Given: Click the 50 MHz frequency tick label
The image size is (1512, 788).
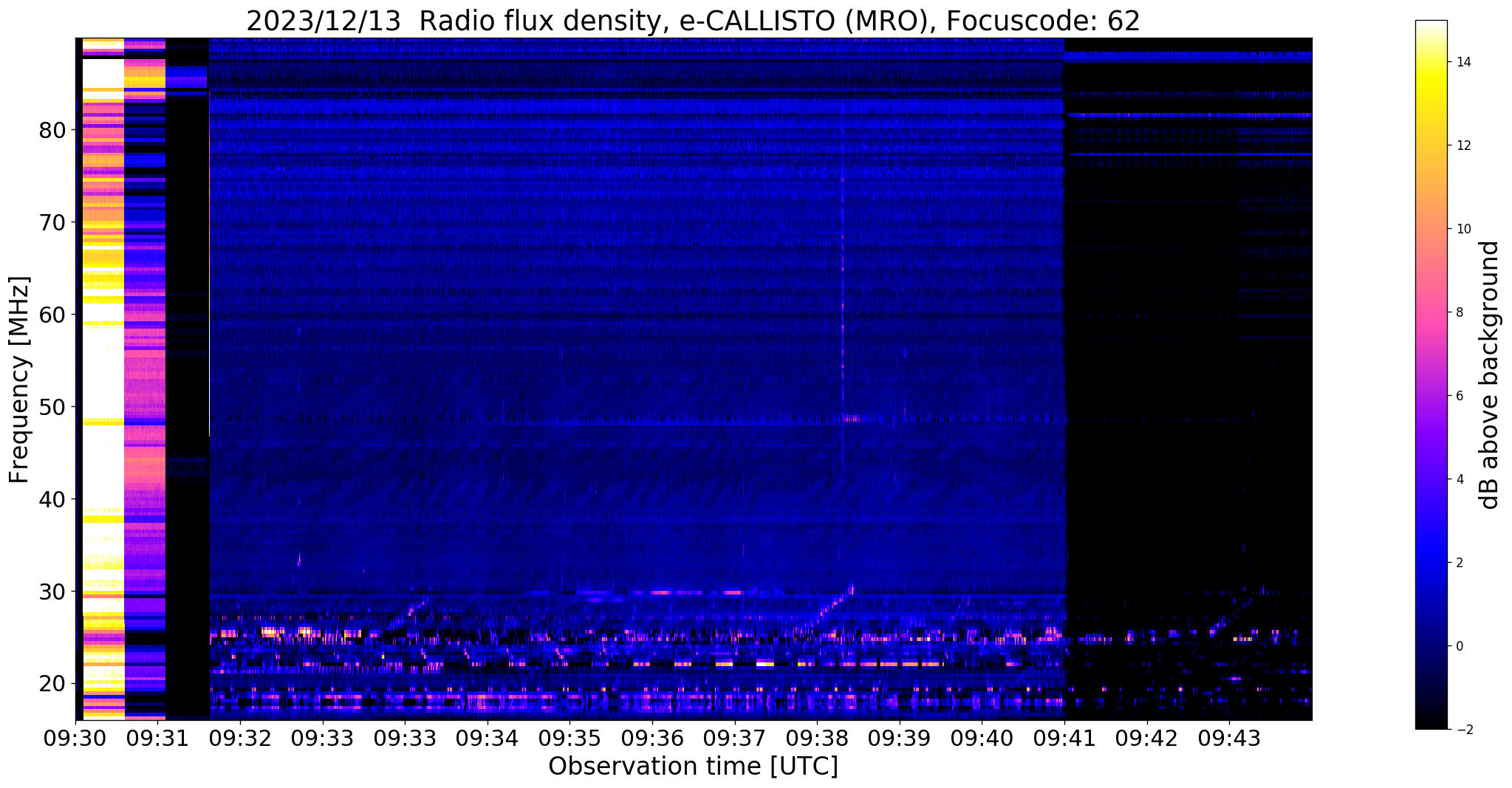Looking at the screenshot, I should click(x=52, y=407).
